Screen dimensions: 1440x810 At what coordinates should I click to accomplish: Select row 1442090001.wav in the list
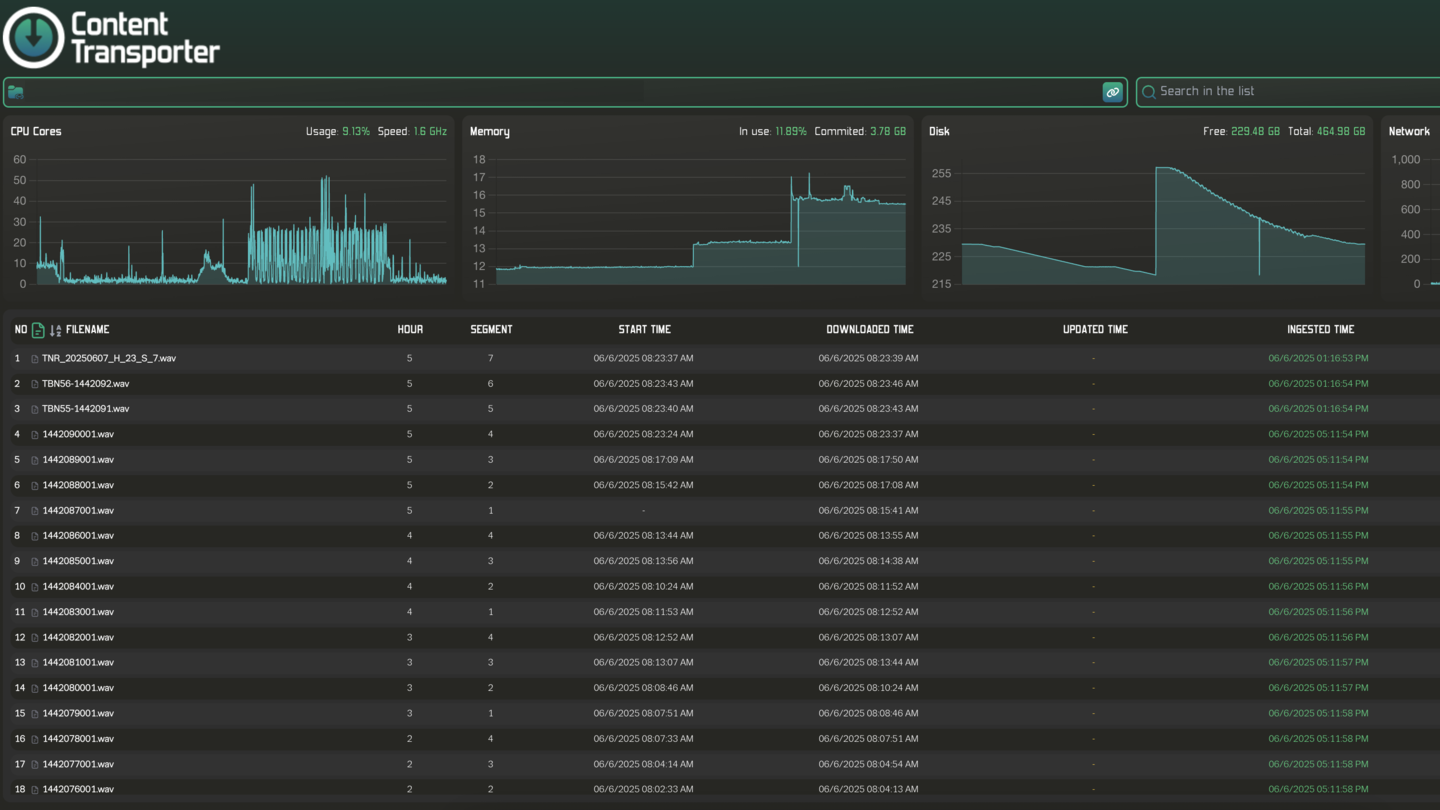coord(78,435)
